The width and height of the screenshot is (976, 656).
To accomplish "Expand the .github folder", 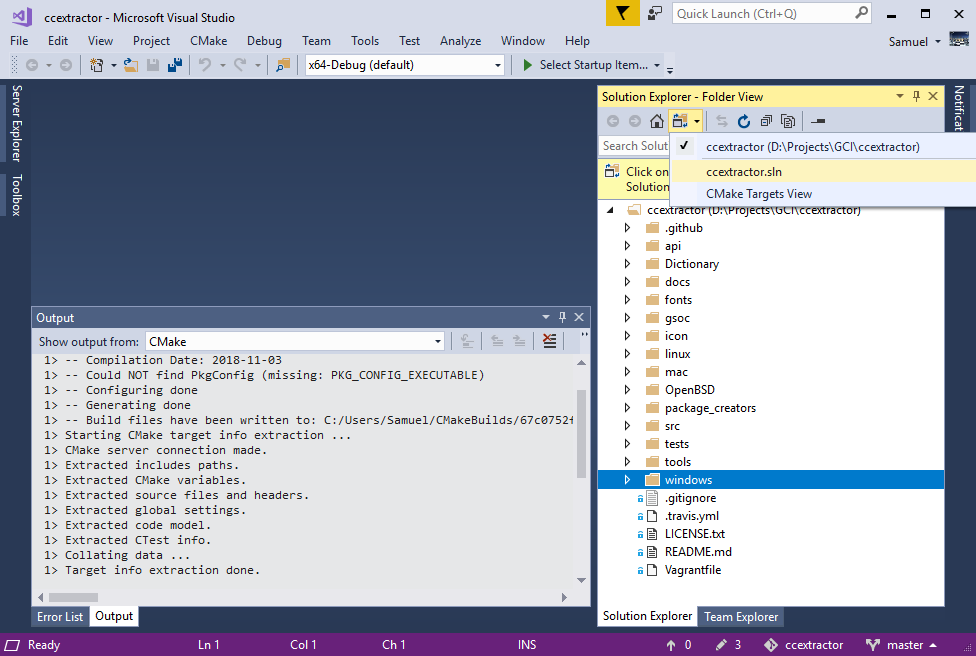I will tap(627, 228).
